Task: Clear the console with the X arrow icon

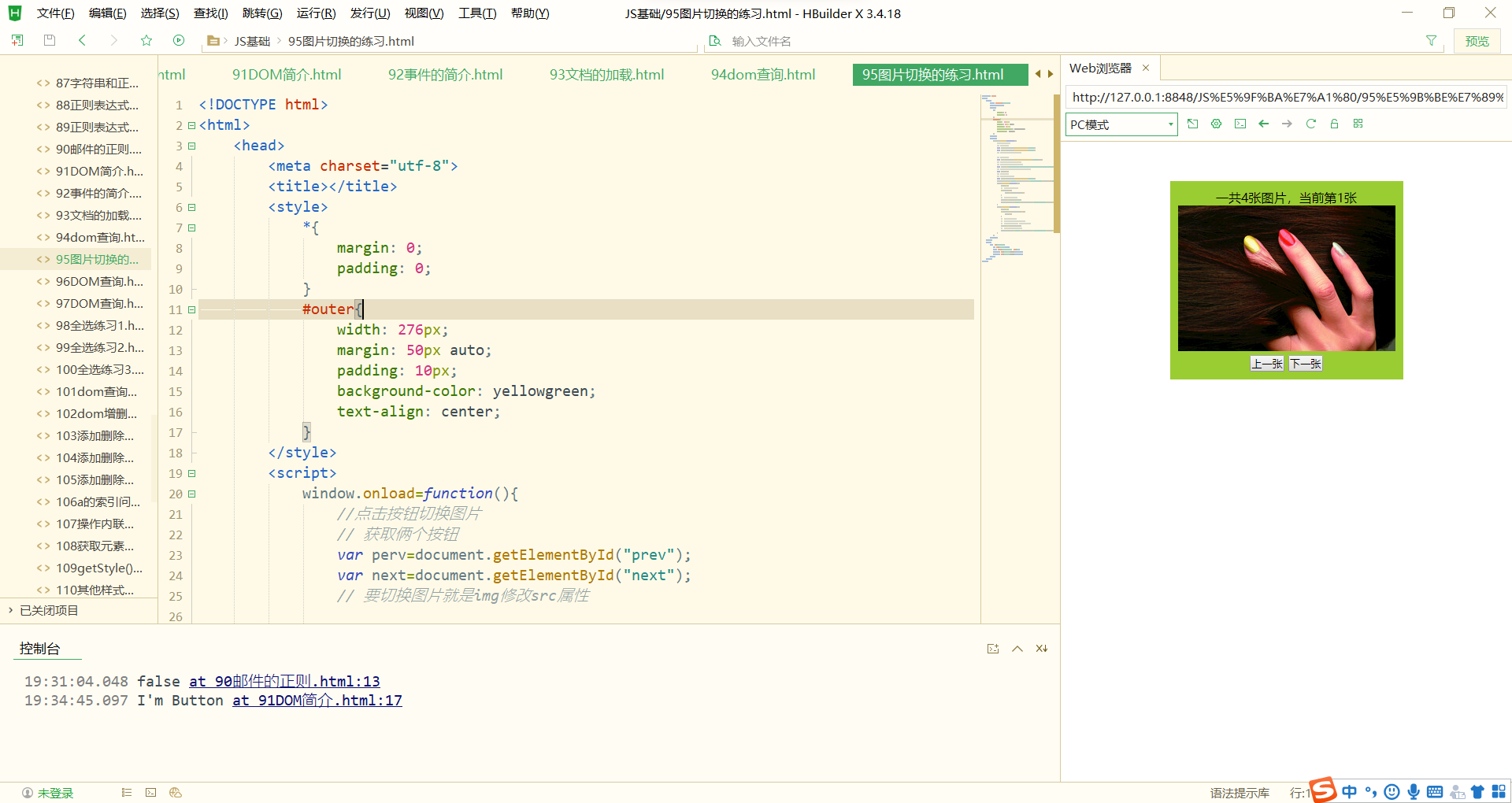Action: click(1041, 648)
